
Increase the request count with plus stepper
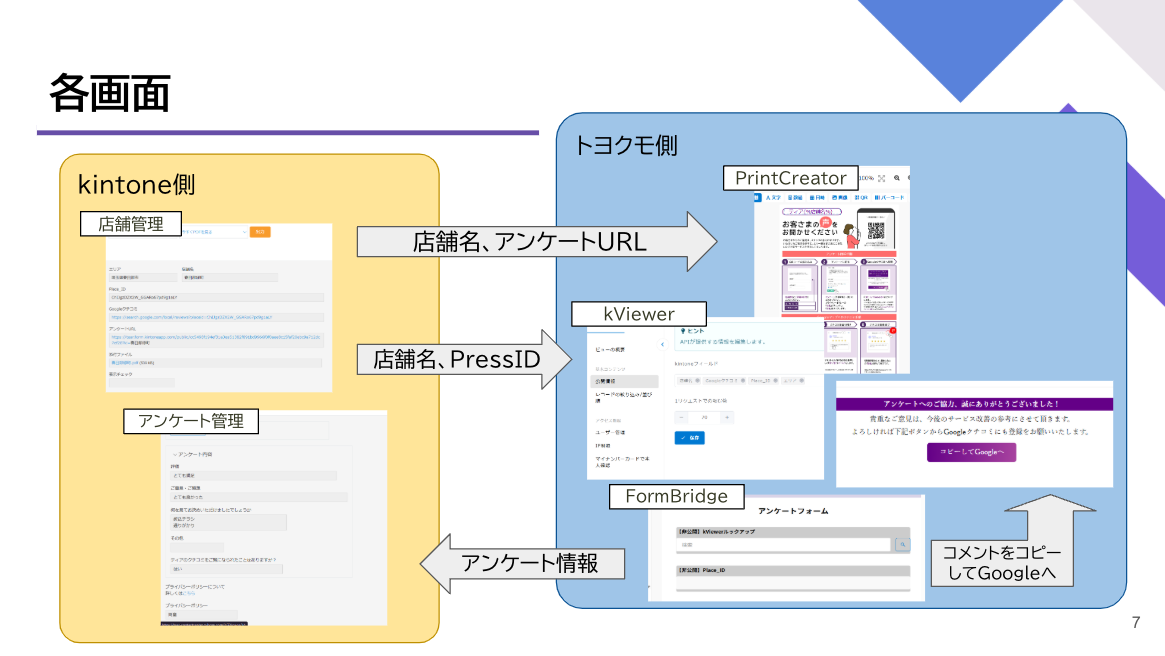727,418
